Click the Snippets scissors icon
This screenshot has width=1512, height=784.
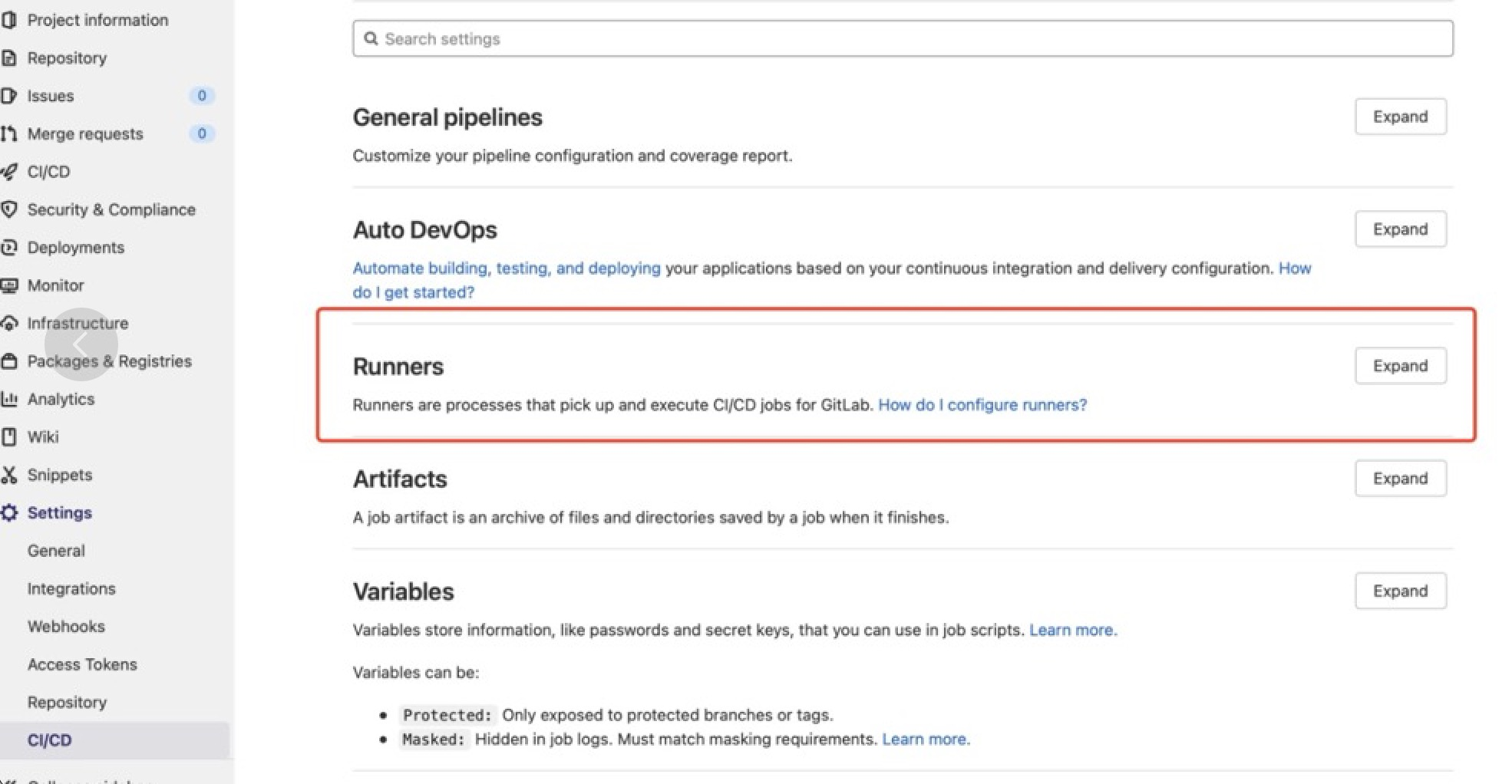click(x=8, y=475)
